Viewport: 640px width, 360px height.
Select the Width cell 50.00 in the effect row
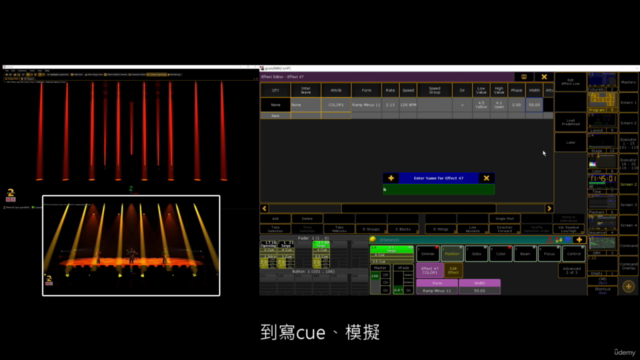click(x=534, y=105)
